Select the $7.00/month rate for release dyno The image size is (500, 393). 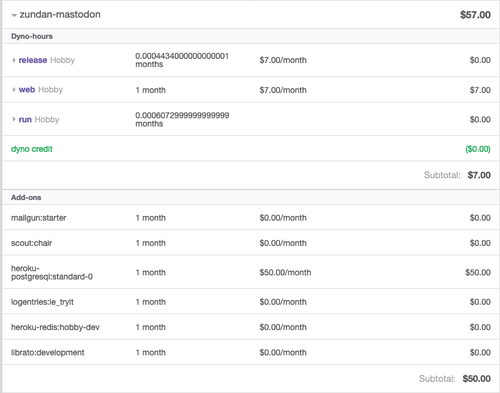point(283,60)
